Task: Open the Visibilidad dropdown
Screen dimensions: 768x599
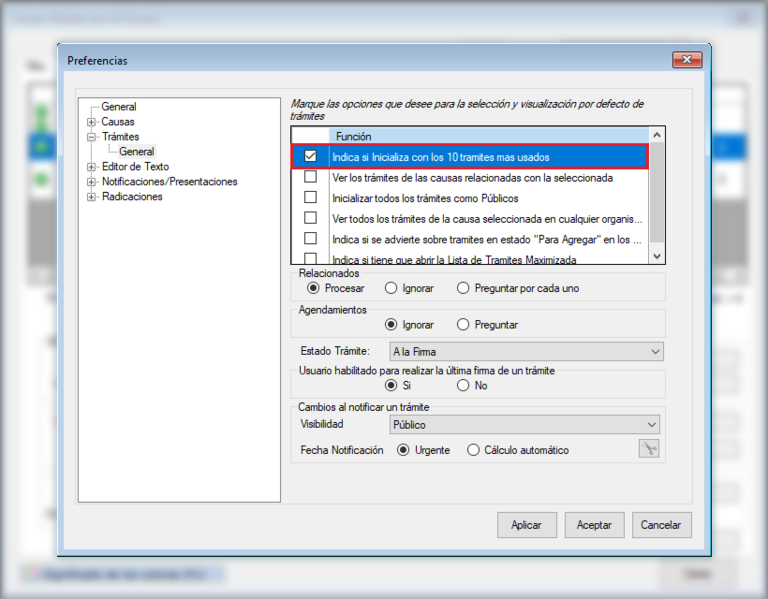Action: coord(525,425)
